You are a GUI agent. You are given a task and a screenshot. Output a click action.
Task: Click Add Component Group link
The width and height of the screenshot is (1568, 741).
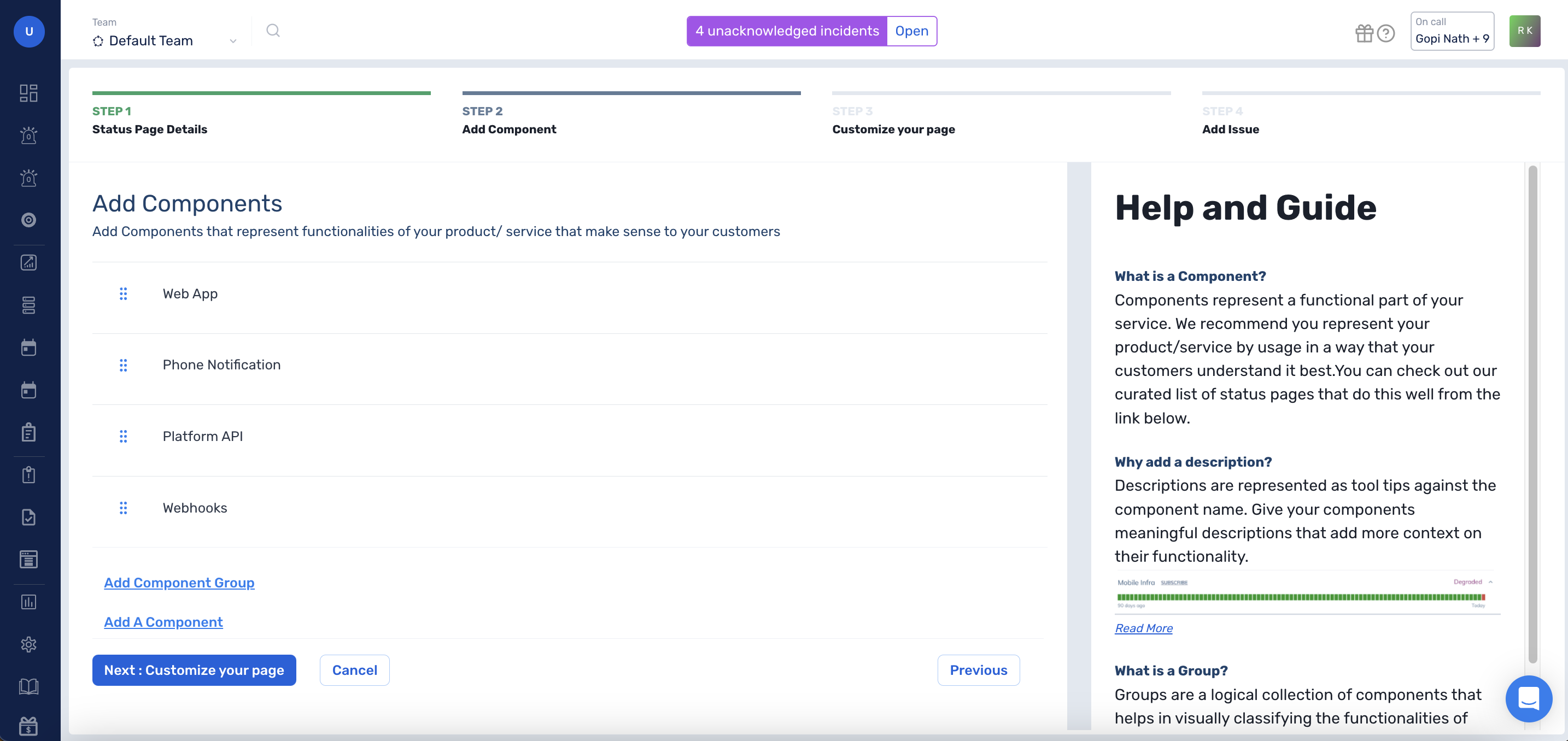coord(179,582)
